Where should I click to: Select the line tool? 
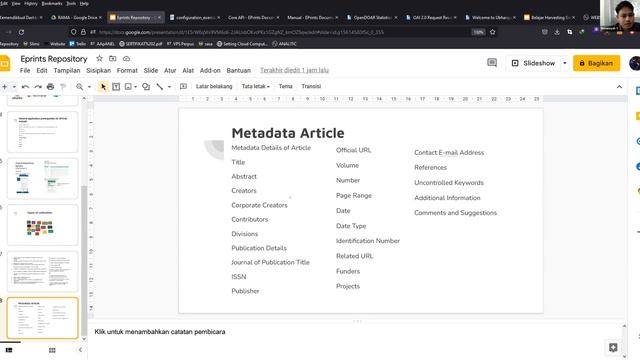pyautogui.click(x=160, y=87)
